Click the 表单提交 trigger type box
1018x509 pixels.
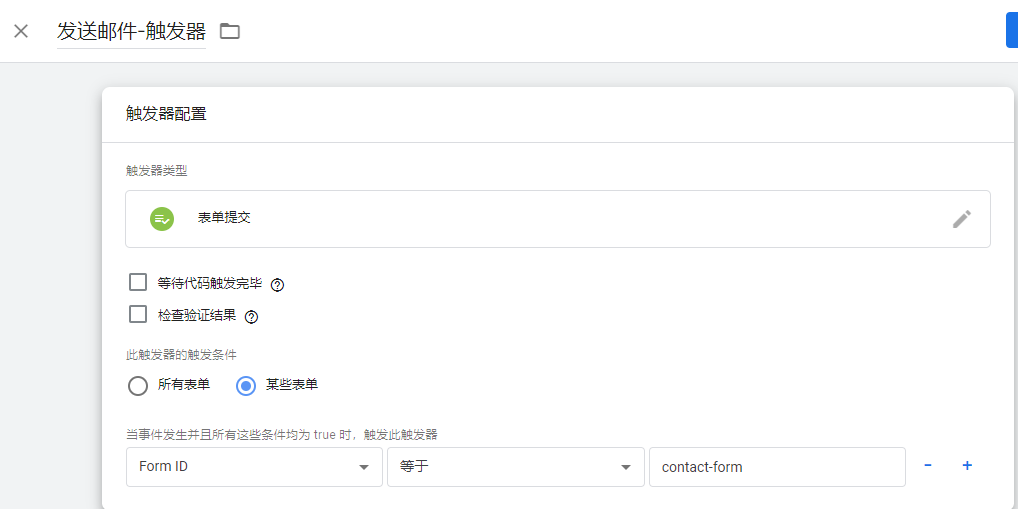(x=558, y=219)
